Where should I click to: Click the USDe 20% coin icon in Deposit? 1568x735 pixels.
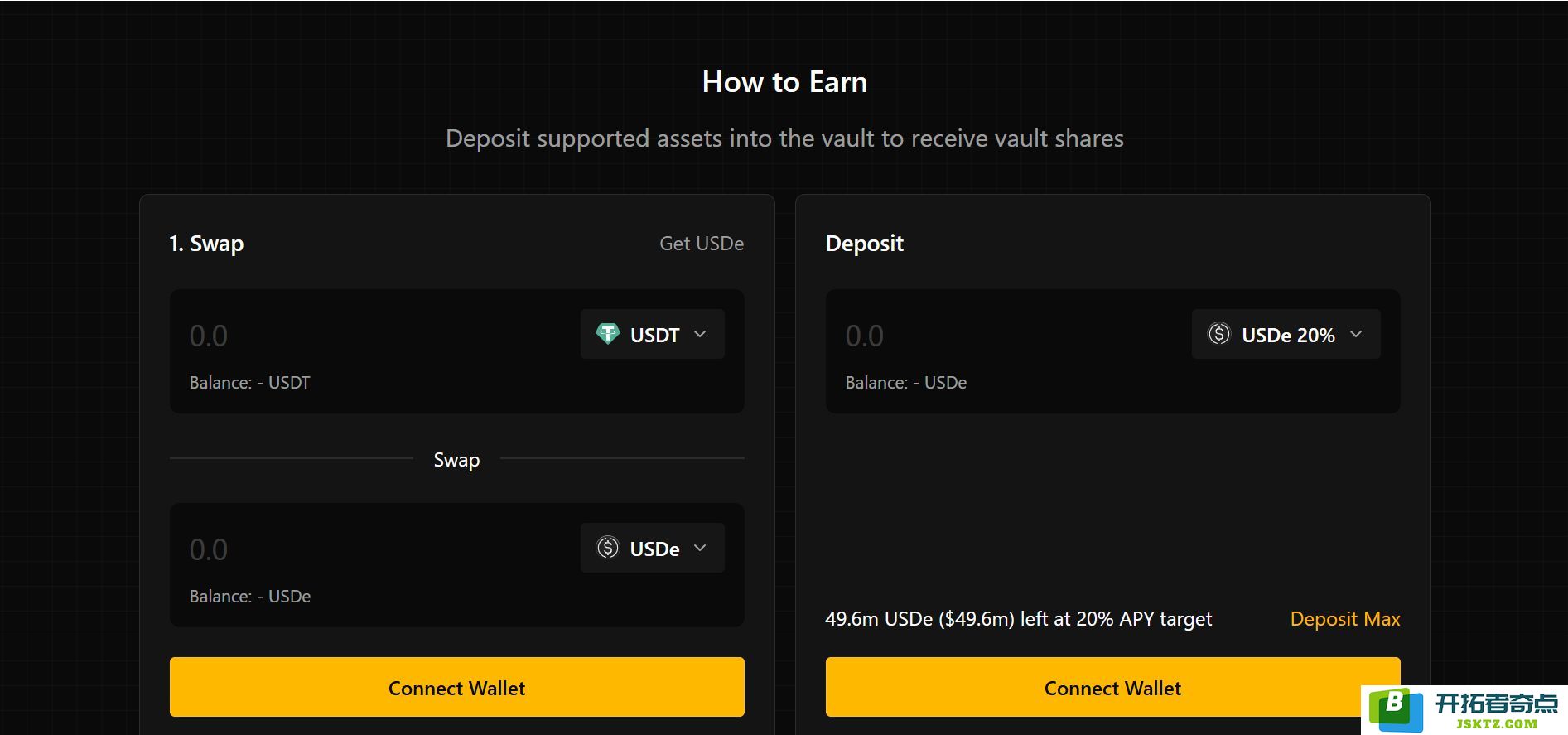point(1219,334)
